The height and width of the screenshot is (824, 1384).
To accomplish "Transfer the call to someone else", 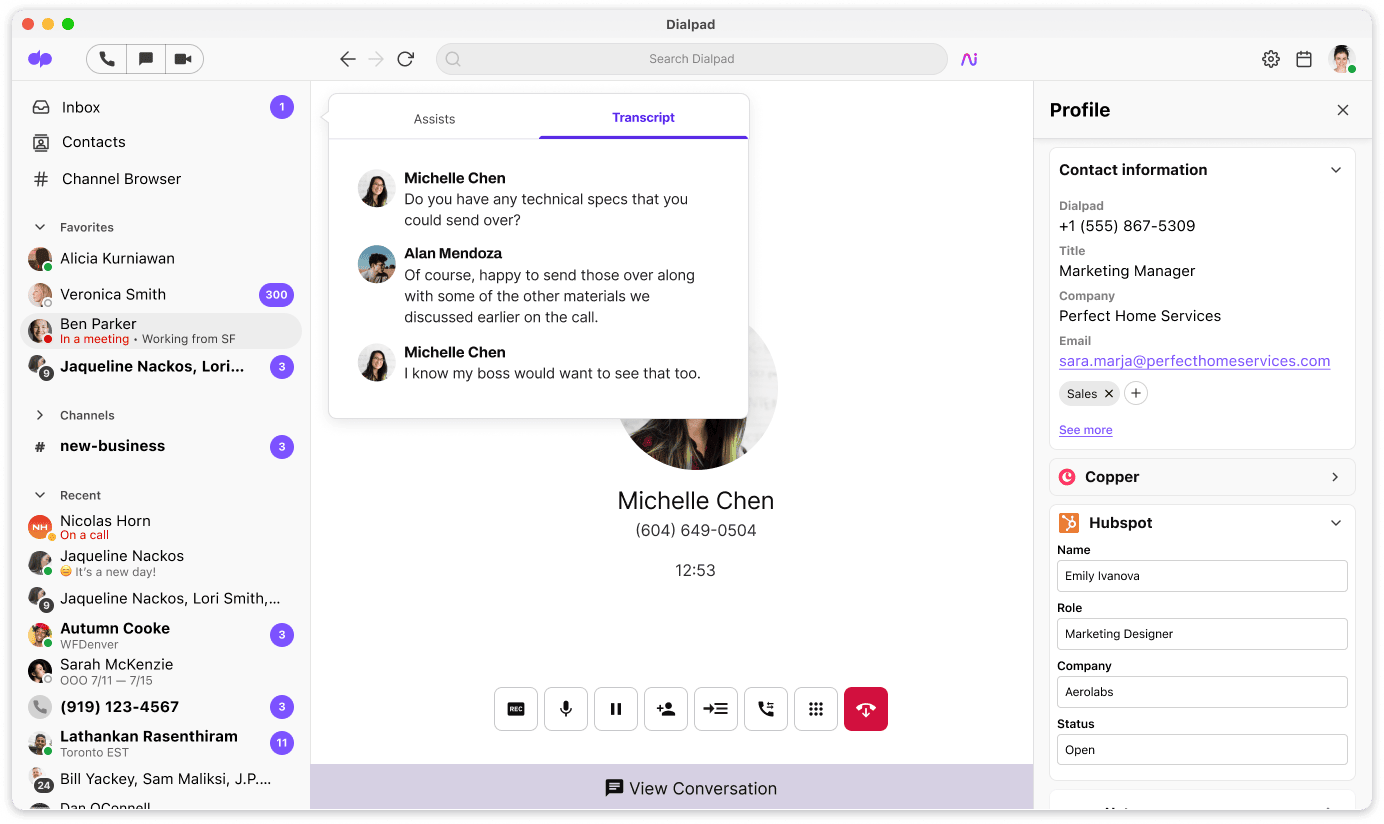I will tap(715, 708).
